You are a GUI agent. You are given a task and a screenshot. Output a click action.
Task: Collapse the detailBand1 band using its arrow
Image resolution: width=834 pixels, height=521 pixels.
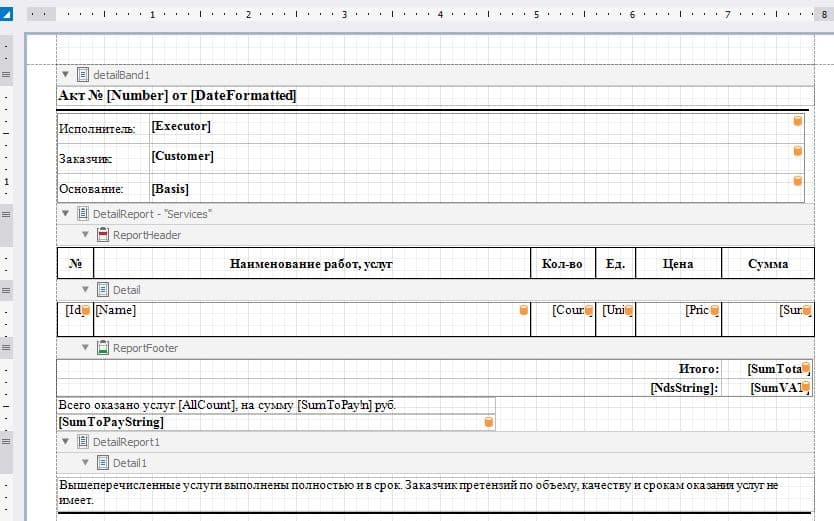pyautogui.click(x=66, y=75)
